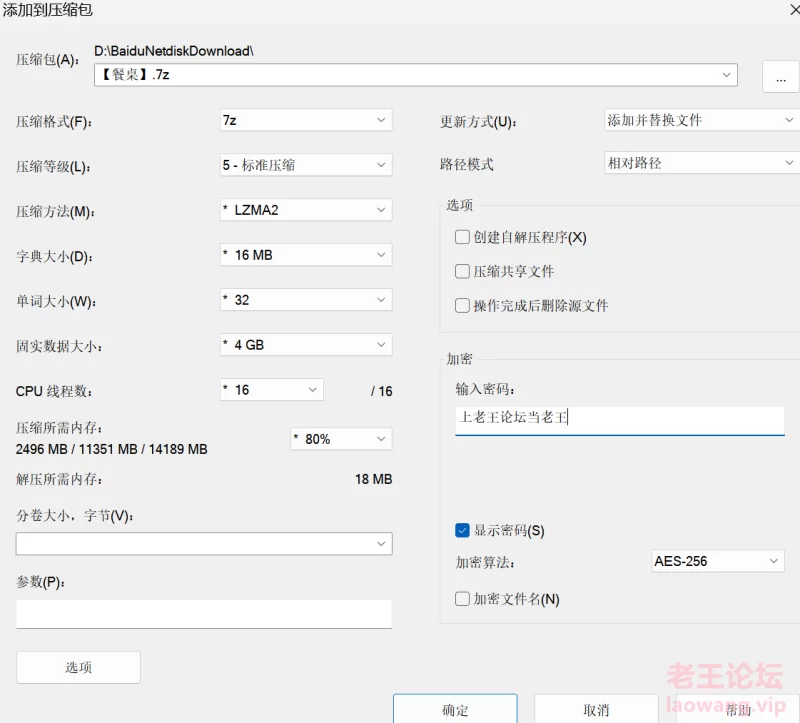Screen dimensions: 800x723
Task: Select the path text D:\BaiduNetdiskDownload\
Action: pos(174,51)
